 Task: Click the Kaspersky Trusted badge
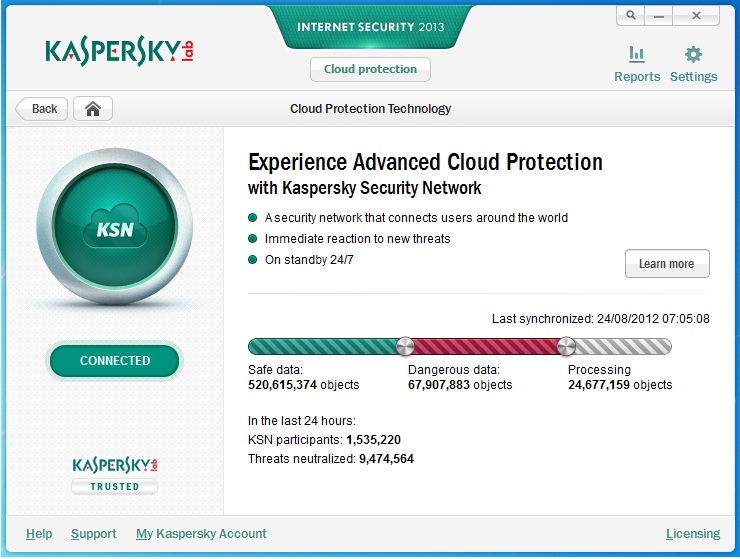click(x=115, y=475)
